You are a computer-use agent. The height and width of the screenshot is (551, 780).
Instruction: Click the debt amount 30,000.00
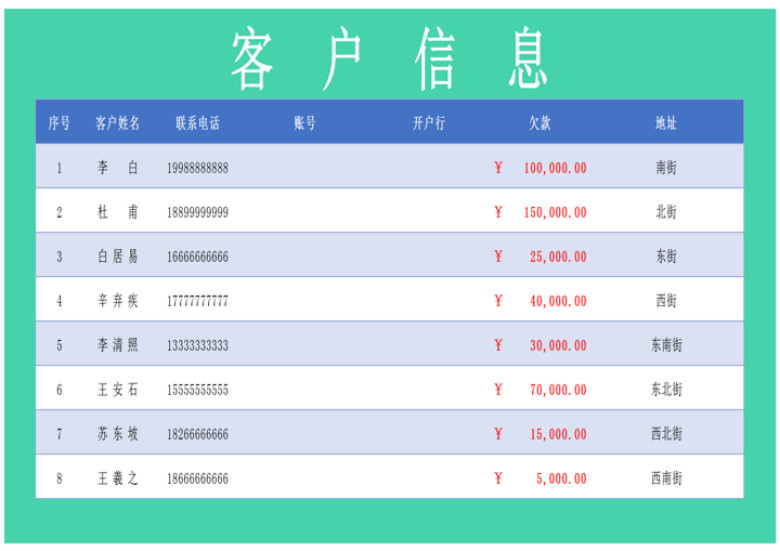click(x=558, y=346)
